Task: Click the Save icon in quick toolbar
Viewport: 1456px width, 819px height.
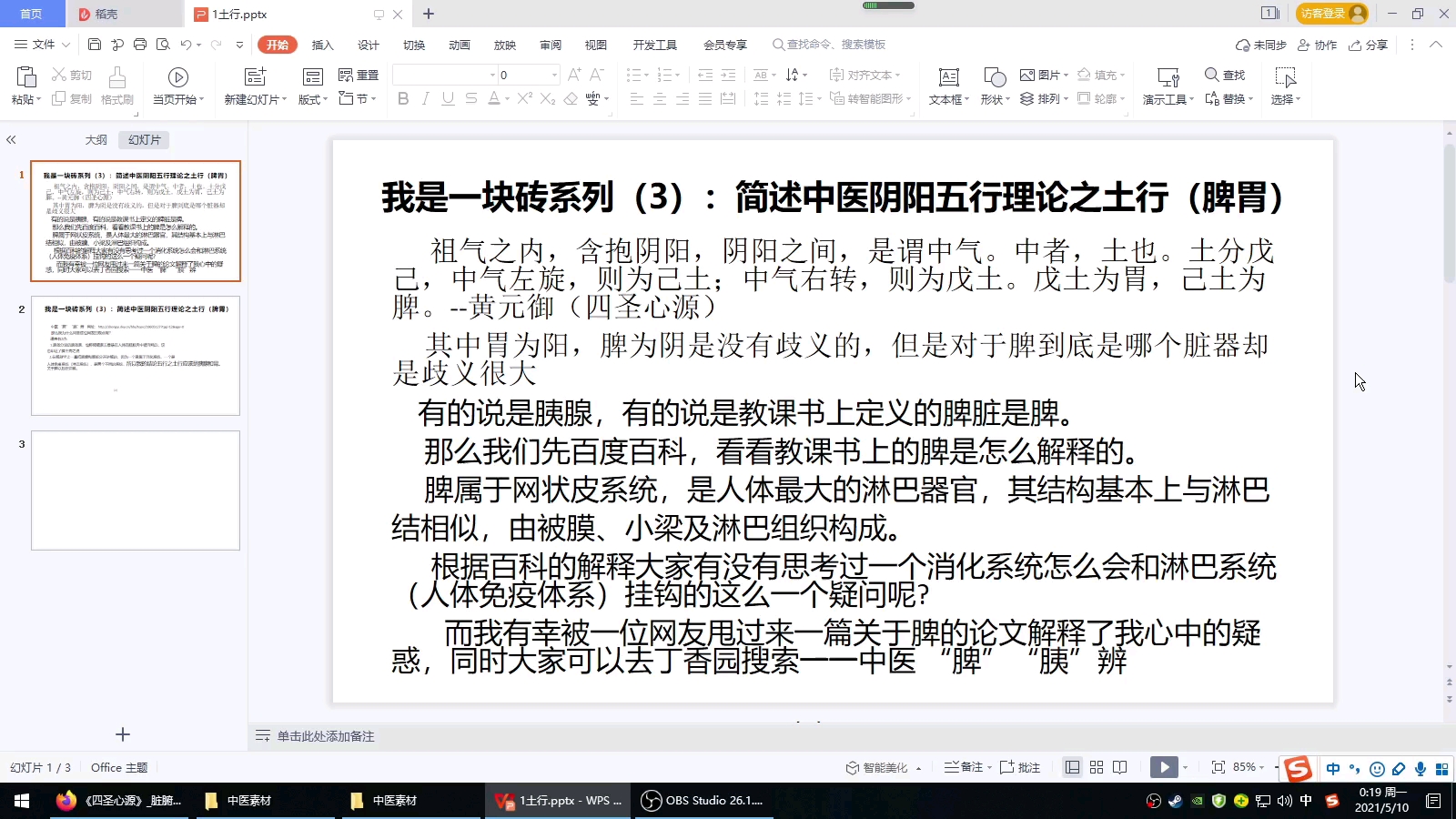Action: tap(95, 45)
